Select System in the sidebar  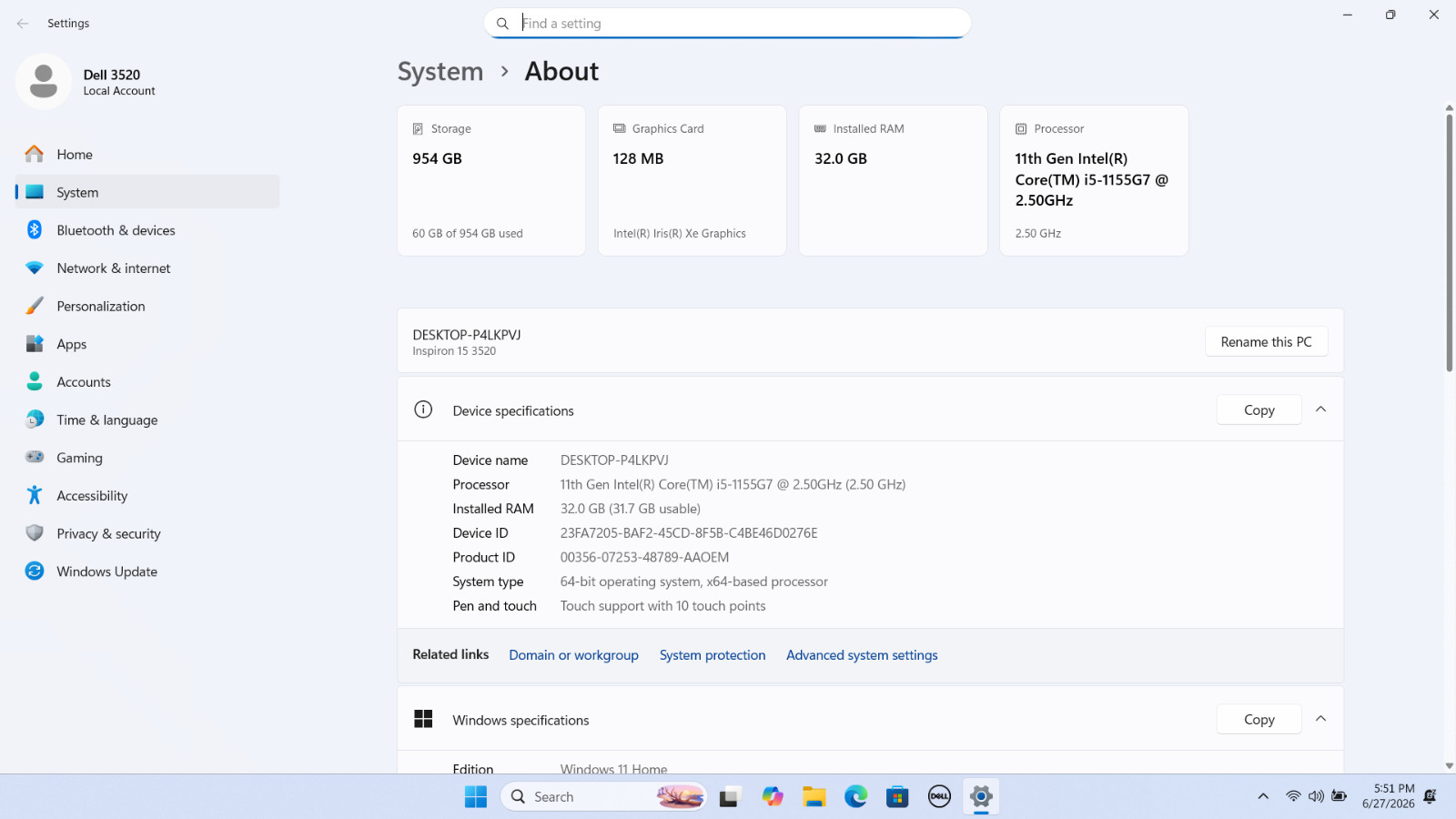147,192
